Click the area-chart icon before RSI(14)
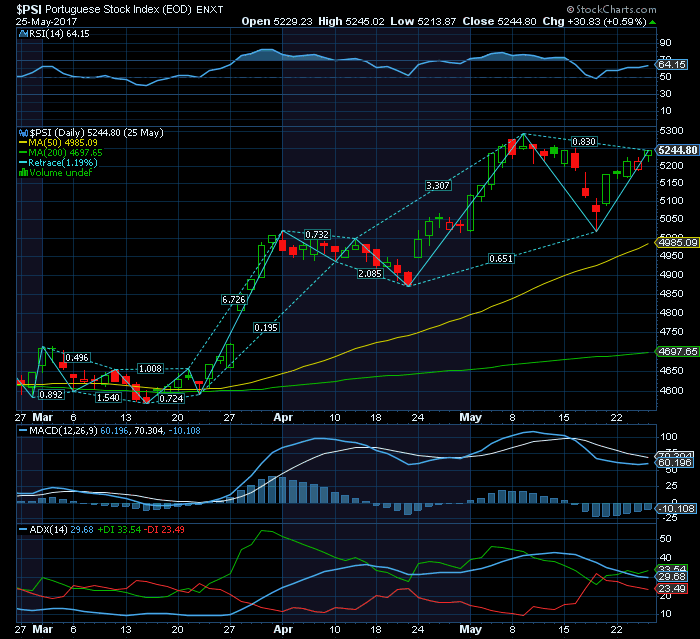Viewport: 700px width, 639px height. click(x=23, y=34)
